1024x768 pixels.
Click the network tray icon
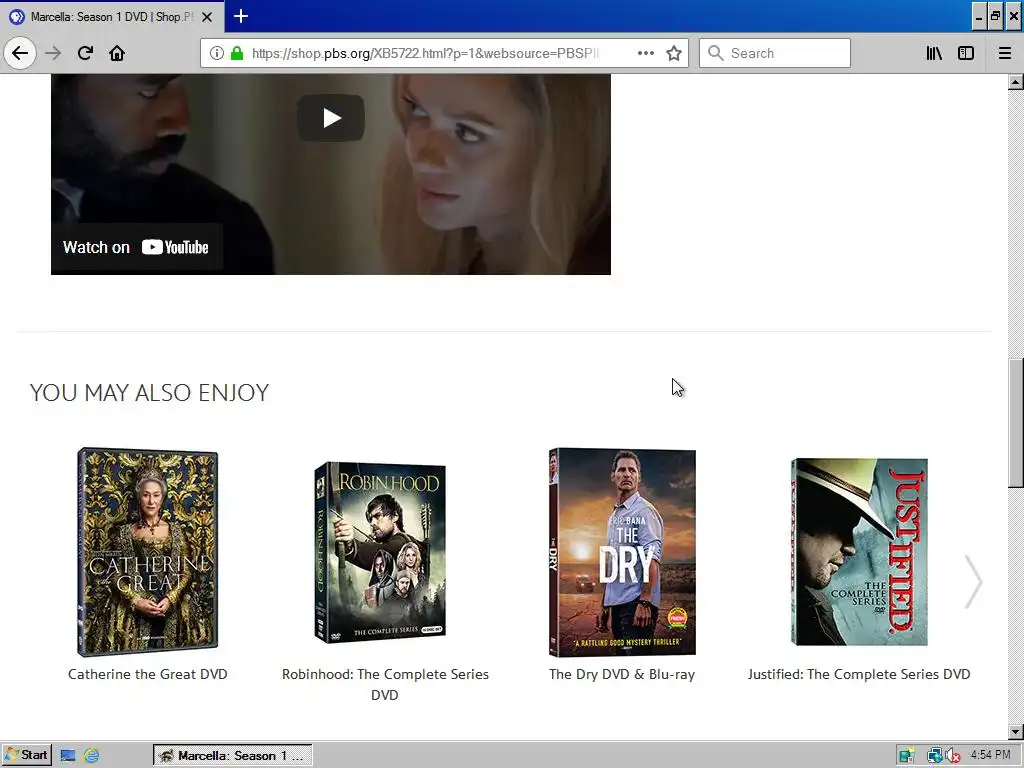935,756
